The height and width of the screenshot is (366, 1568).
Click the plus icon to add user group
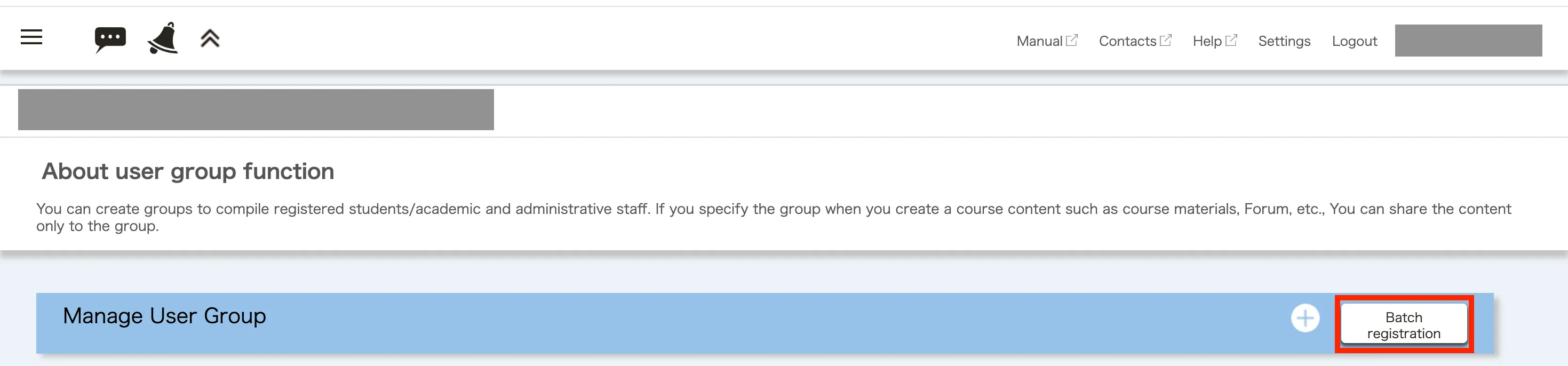[x=1305, y=319]
